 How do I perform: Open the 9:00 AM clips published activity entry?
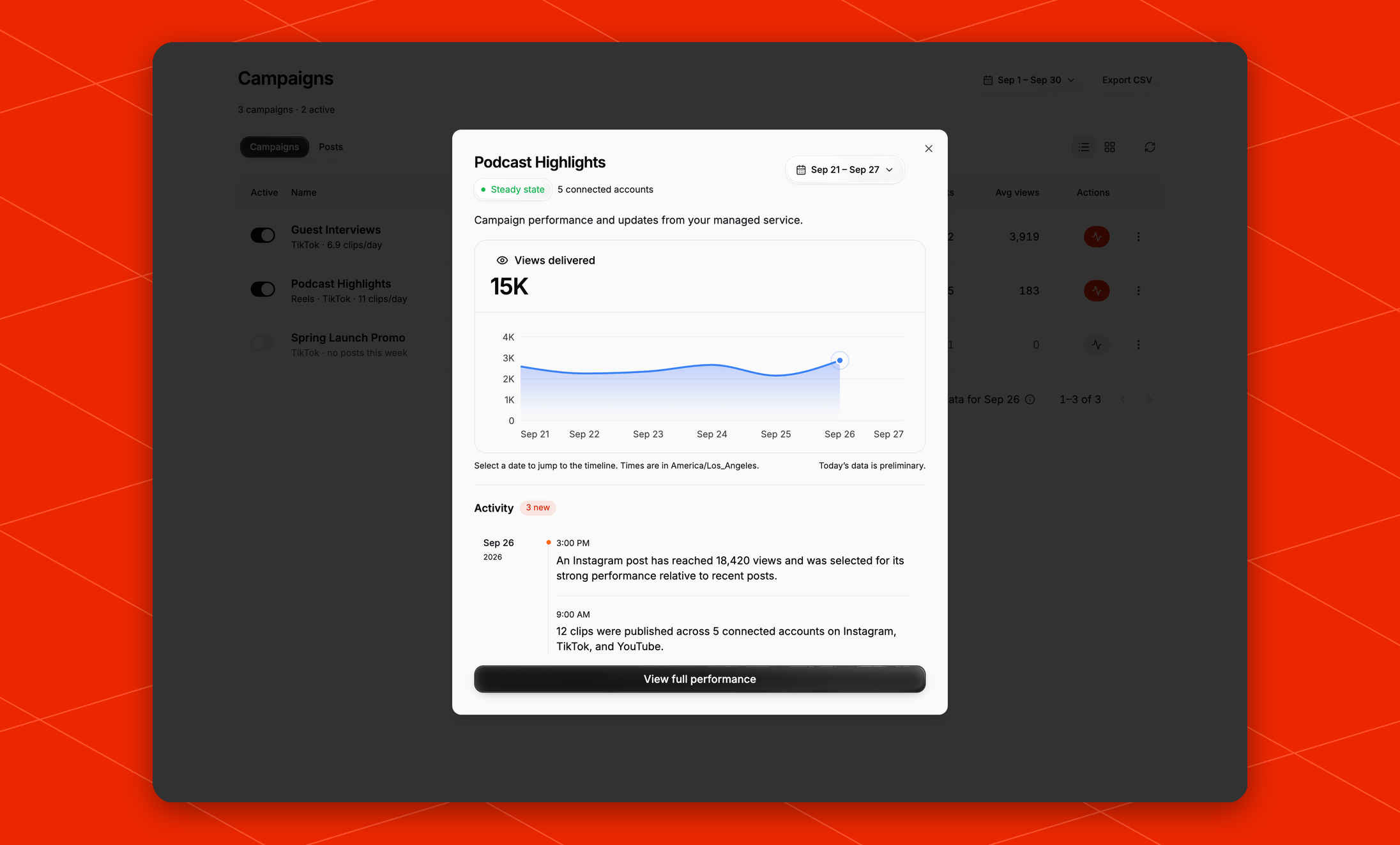point(733,631)
